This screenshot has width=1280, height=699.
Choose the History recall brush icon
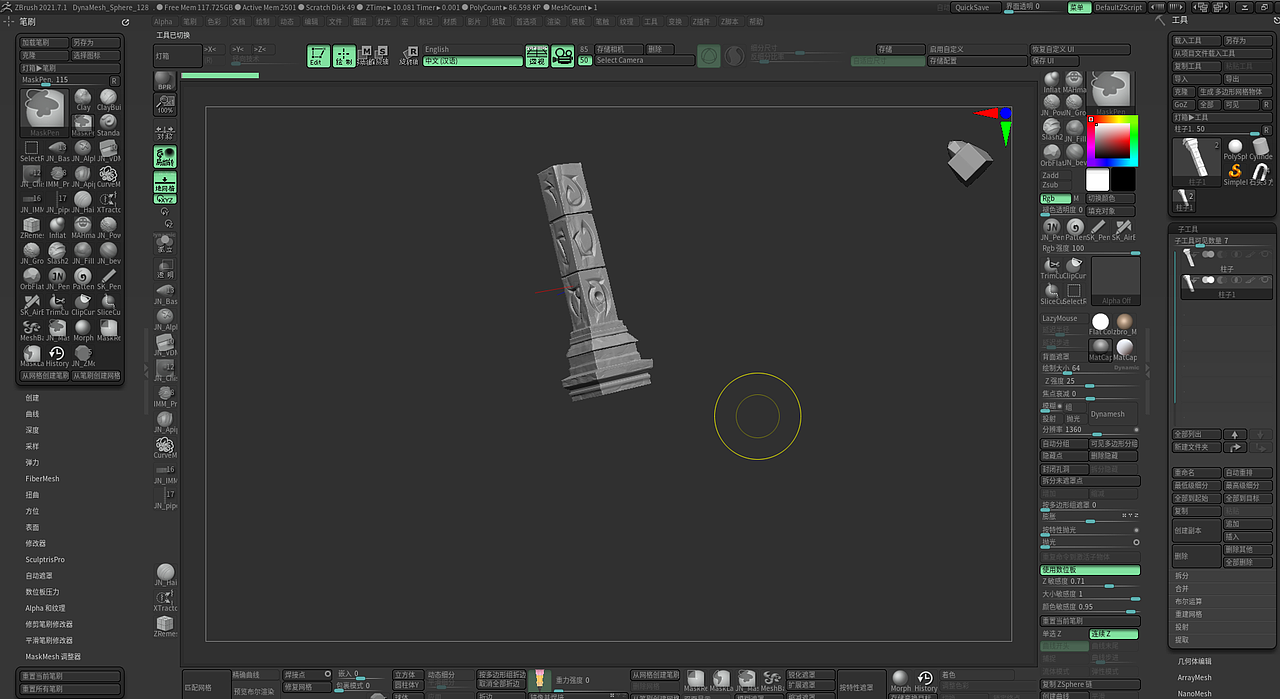click(57, 356)
